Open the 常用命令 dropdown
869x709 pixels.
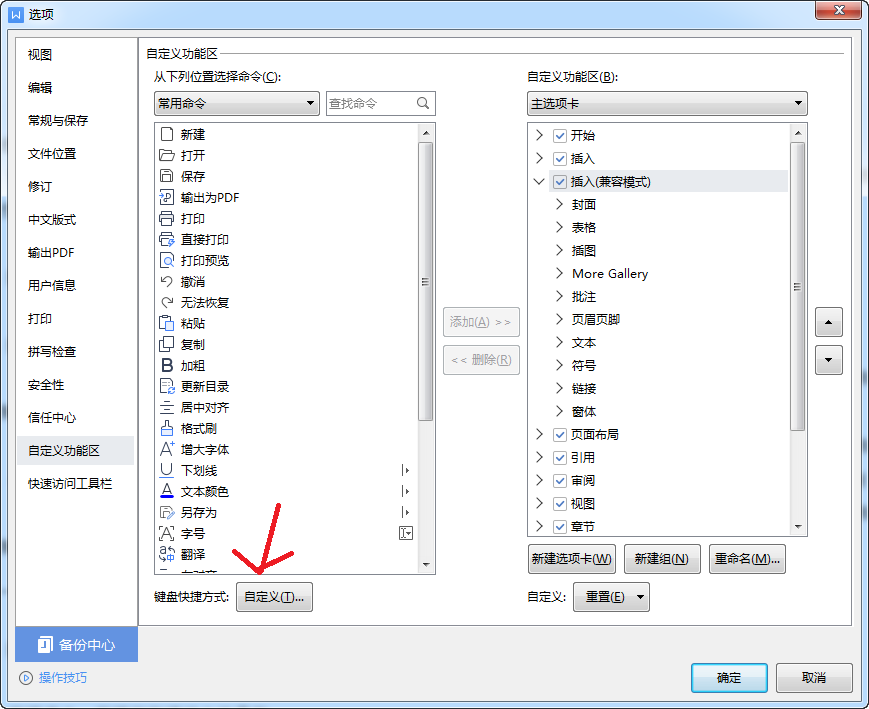pyautogui.click(x=237, y=103)
